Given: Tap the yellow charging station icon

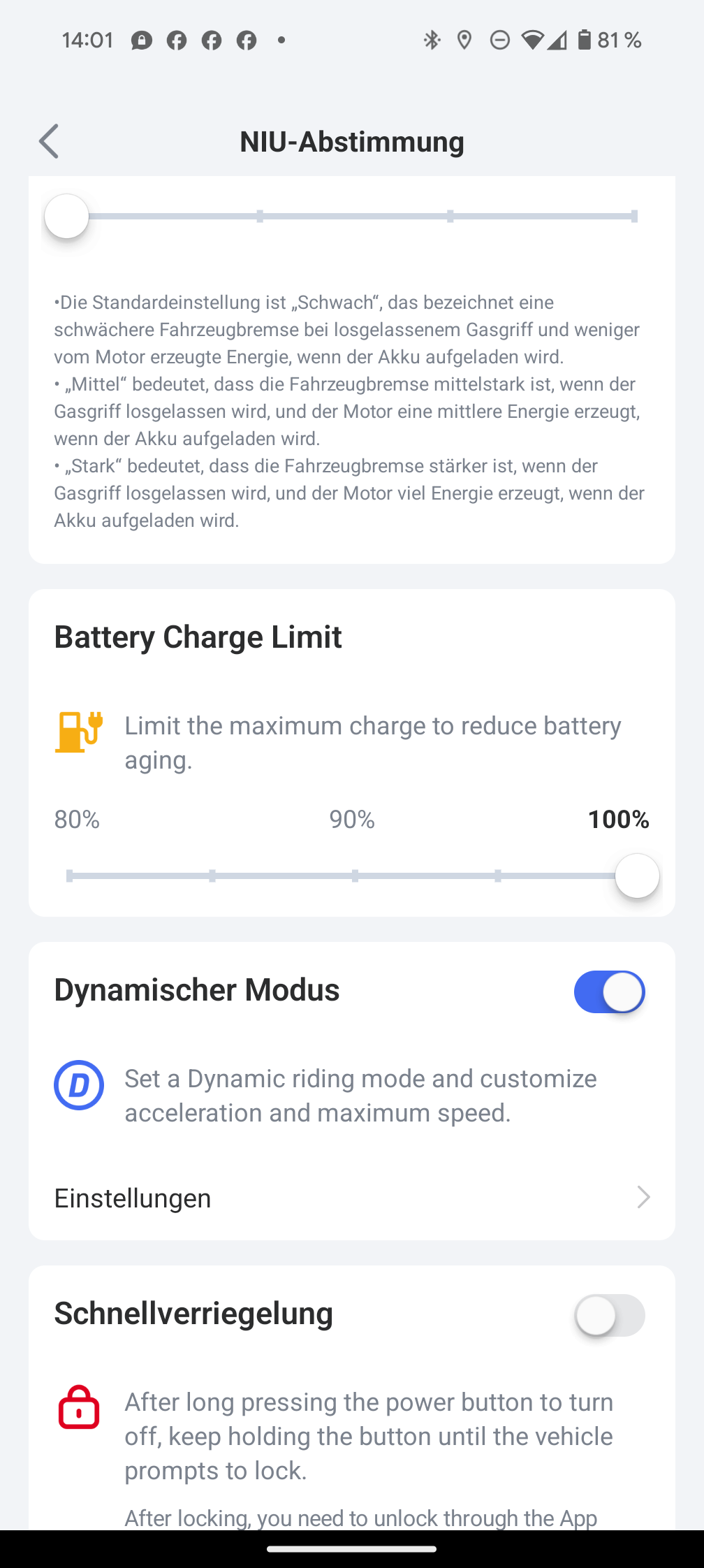Looking at the screenshot, I should click(x=79, y=732).
